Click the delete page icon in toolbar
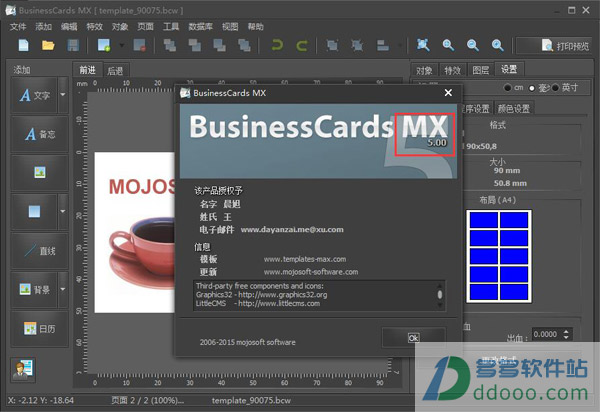The width and height of the screenshot is (600, 412). [140, 45]
